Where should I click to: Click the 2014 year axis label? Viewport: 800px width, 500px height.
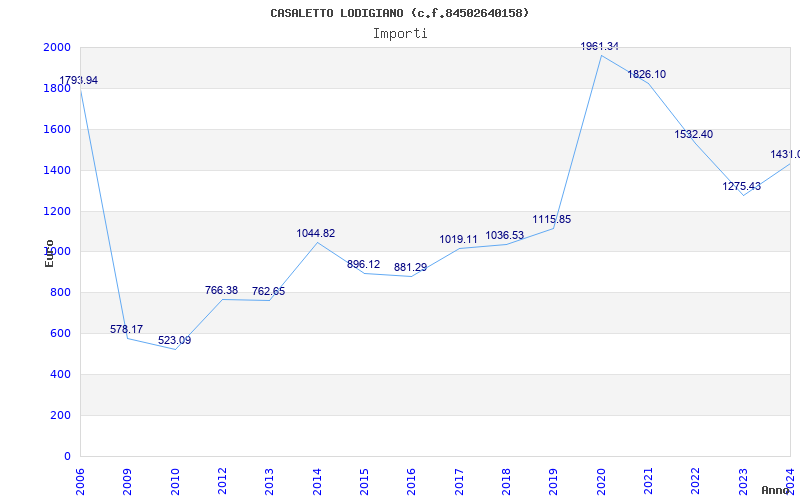pyautogui.click(x=317, y=481)
